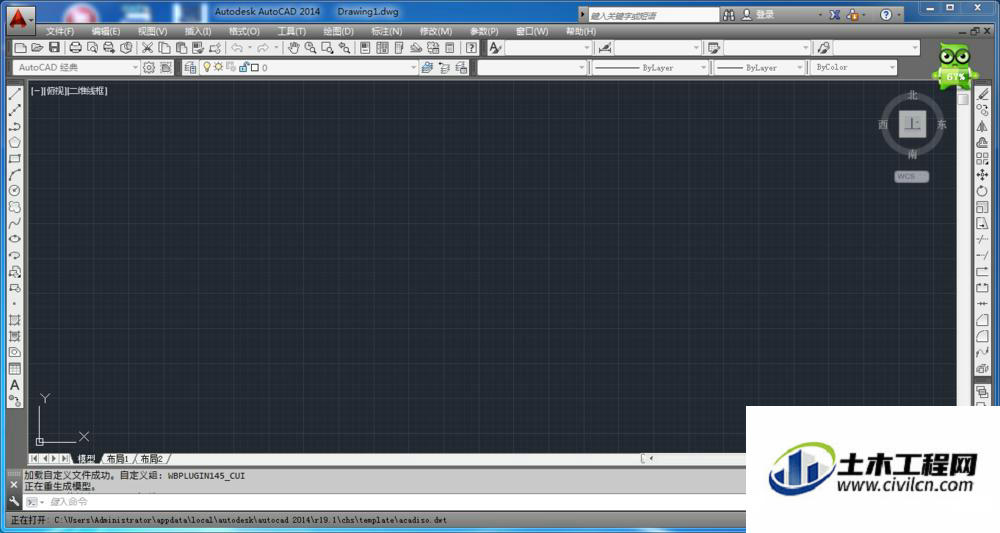Image resolution: width=1000 pixels, height=533 pixels.
Task: Select the Arc draw tool
Action: pyautogui.click(x=15, y=175)
